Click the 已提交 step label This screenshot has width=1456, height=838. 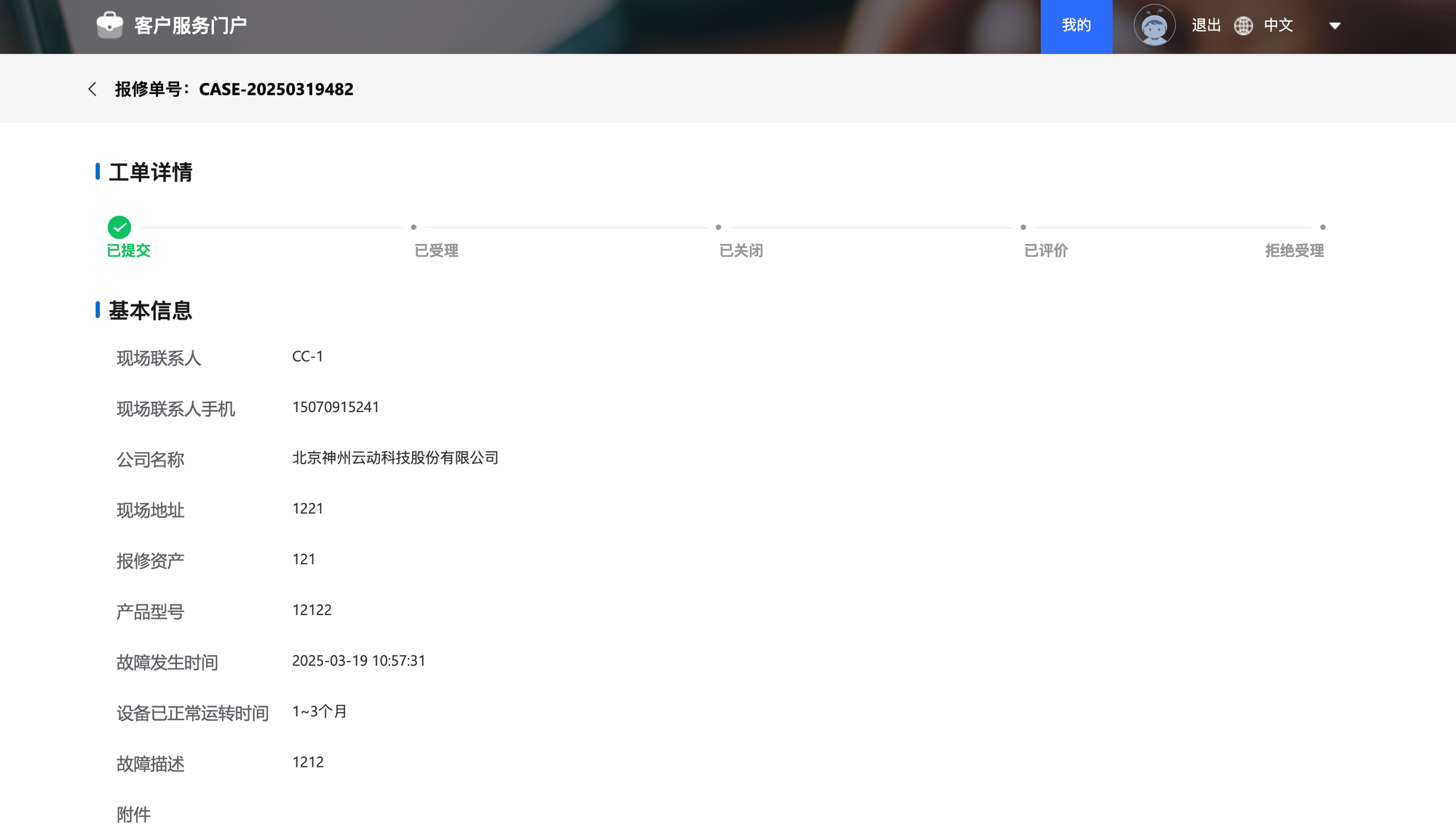(128, 250)
